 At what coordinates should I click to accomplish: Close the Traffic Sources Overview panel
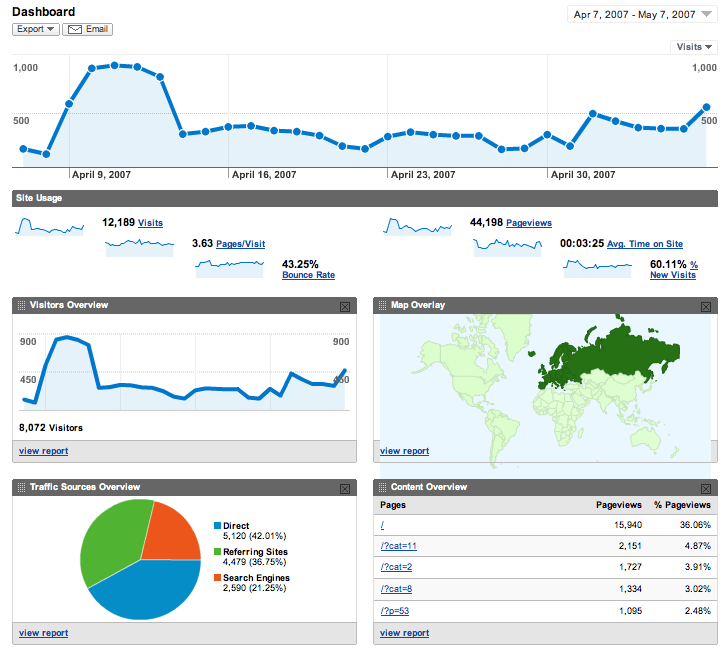point(345,488)
